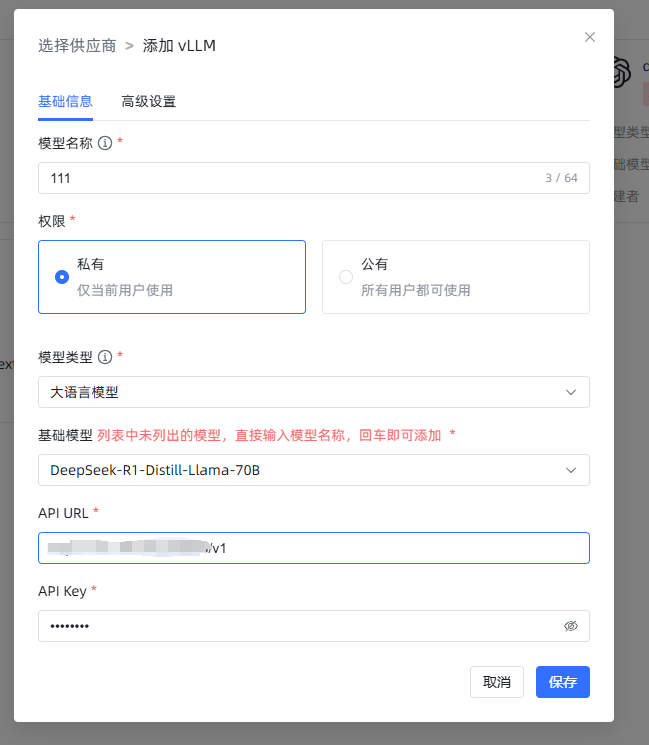Click the OpenAI logo behind the dialog
Viewport: 649px width, 745px height.
point(622,72)
